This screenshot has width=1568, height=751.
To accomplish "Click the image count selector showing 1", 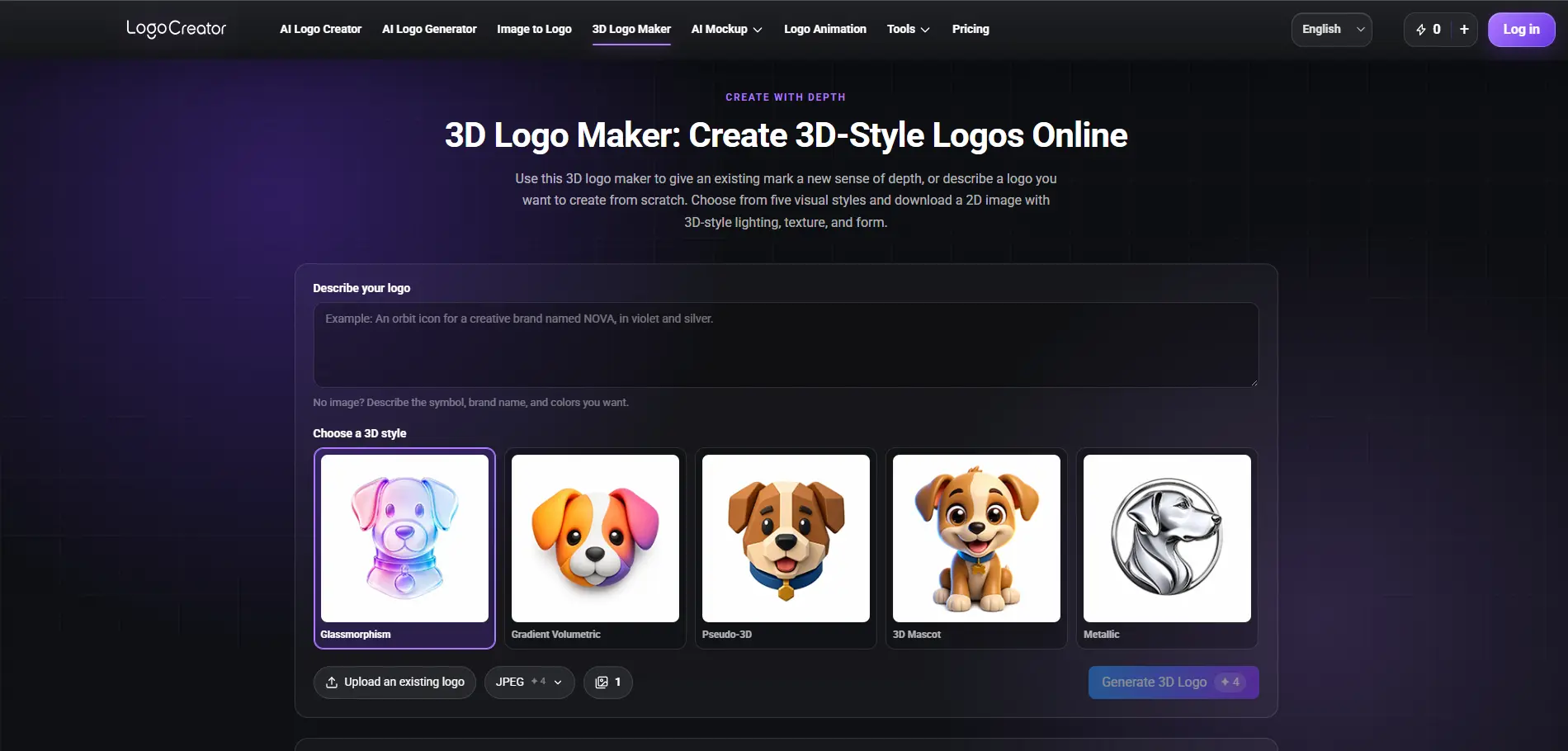I will (608, 683).
